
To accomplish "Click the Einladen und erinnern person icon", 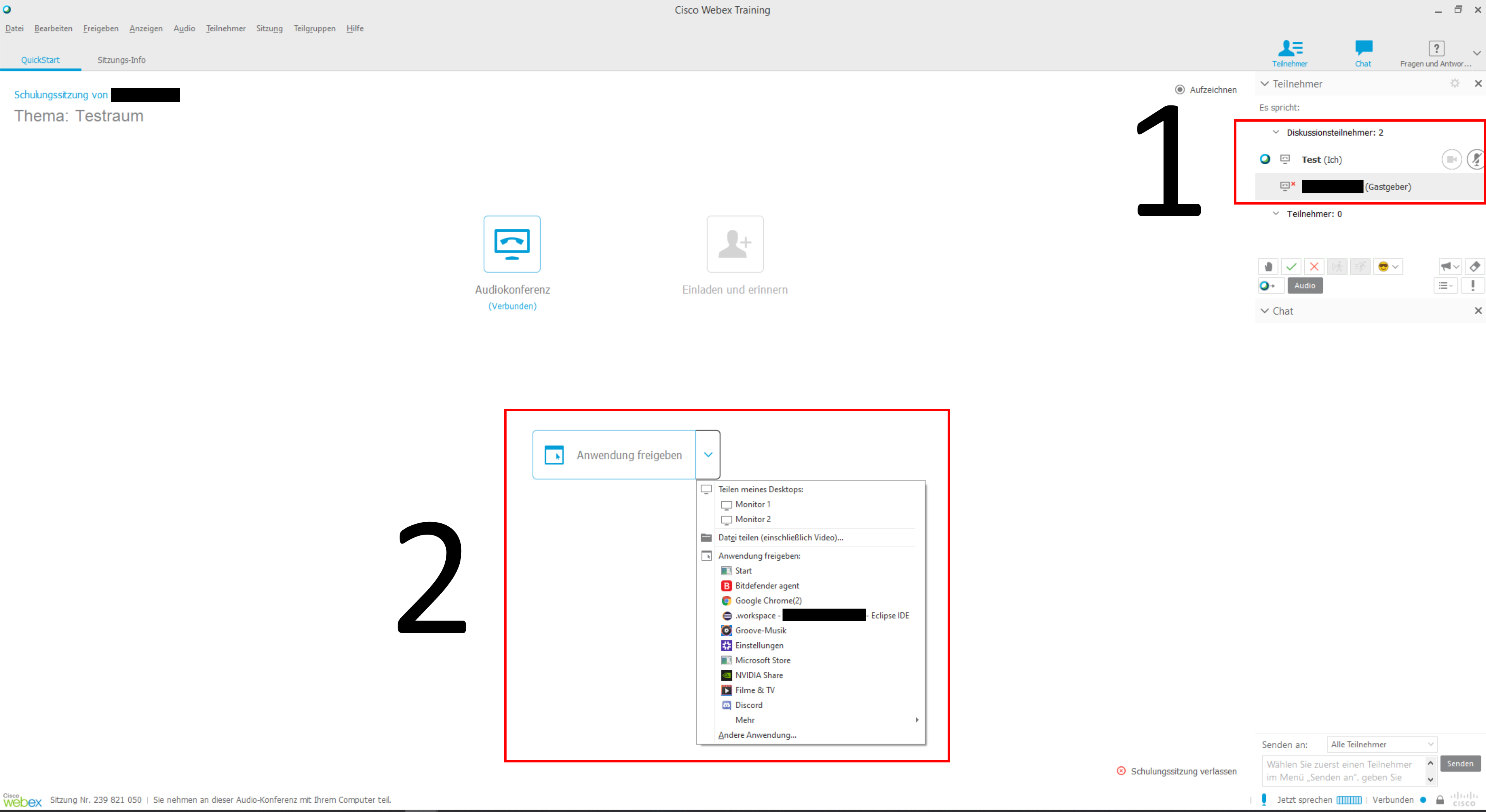I will coord(735,244).
